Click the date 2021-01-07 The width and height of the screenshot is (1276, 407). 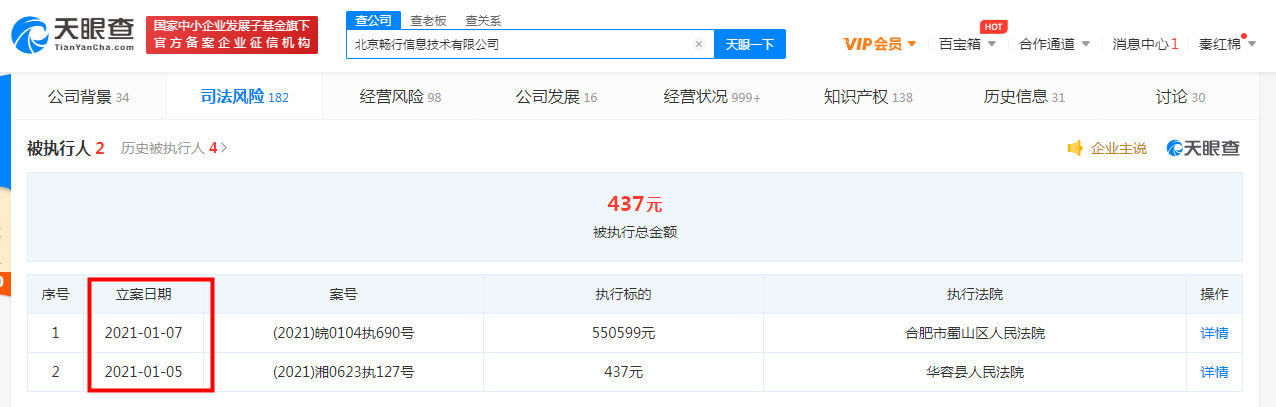click(x=143, y=333)
